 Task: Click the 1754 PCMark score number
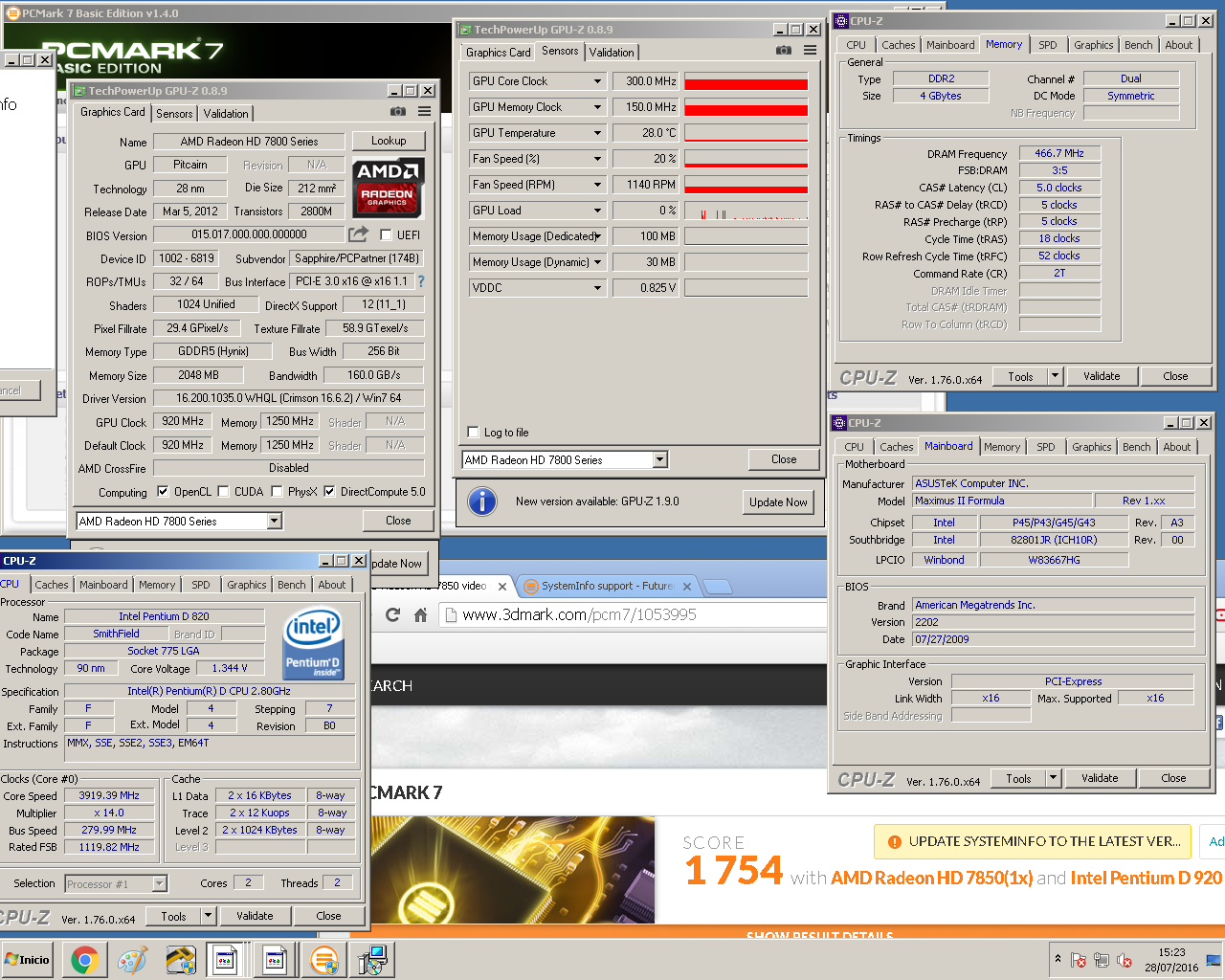coord(734,870)
